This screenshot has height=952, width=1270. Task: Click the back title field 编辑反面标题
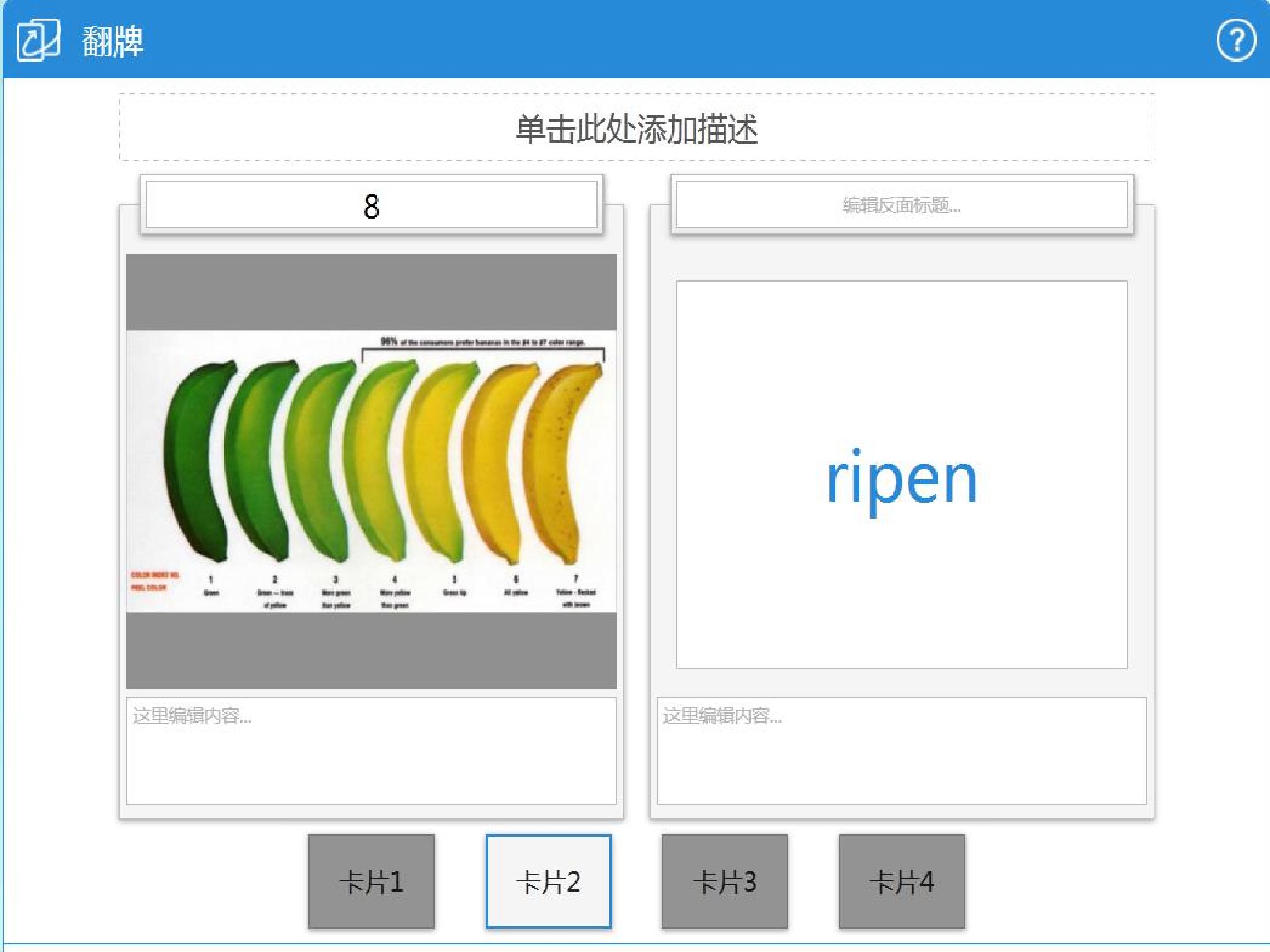[902, 205]
